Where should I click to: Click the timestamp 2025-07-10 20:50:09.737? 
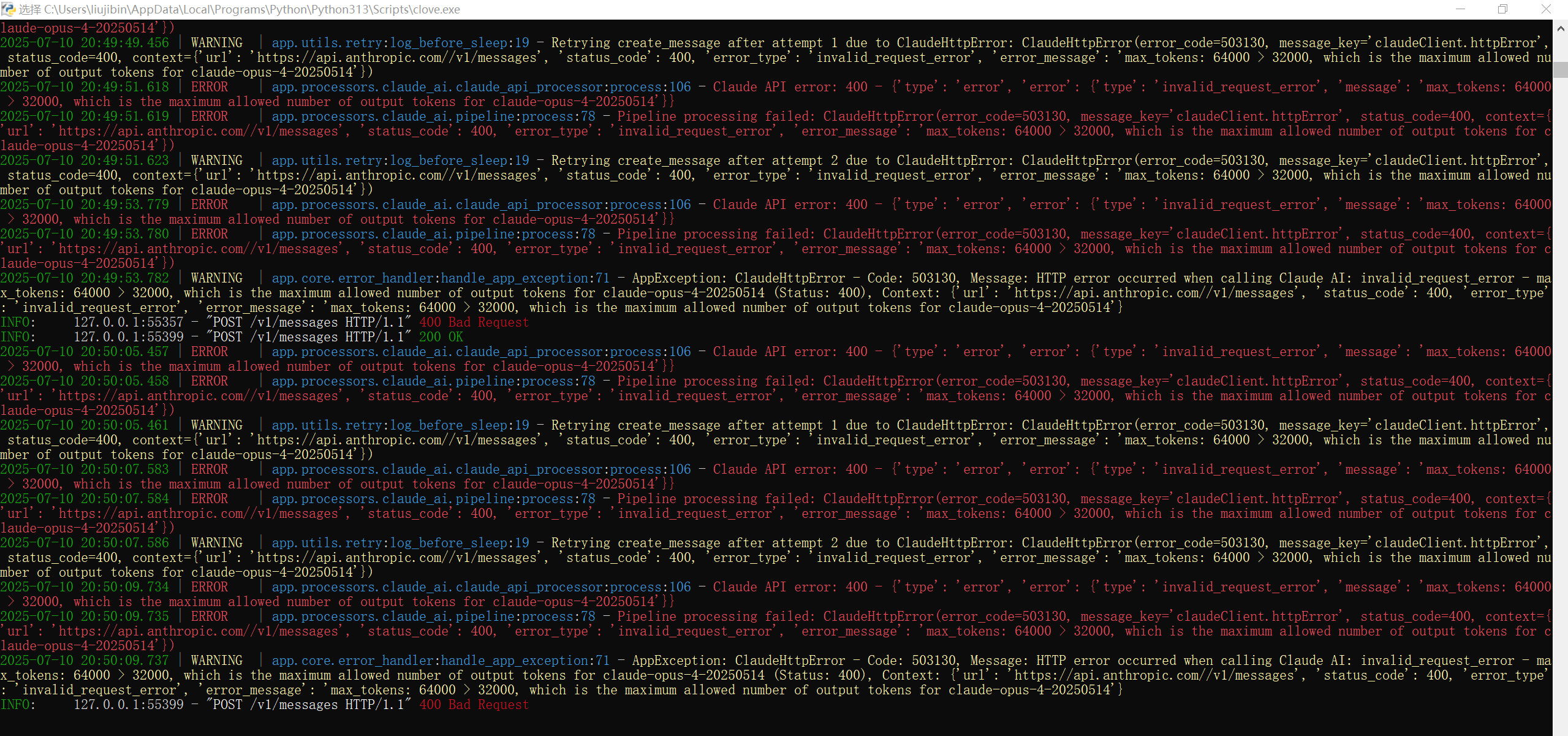tap(85, 661)
